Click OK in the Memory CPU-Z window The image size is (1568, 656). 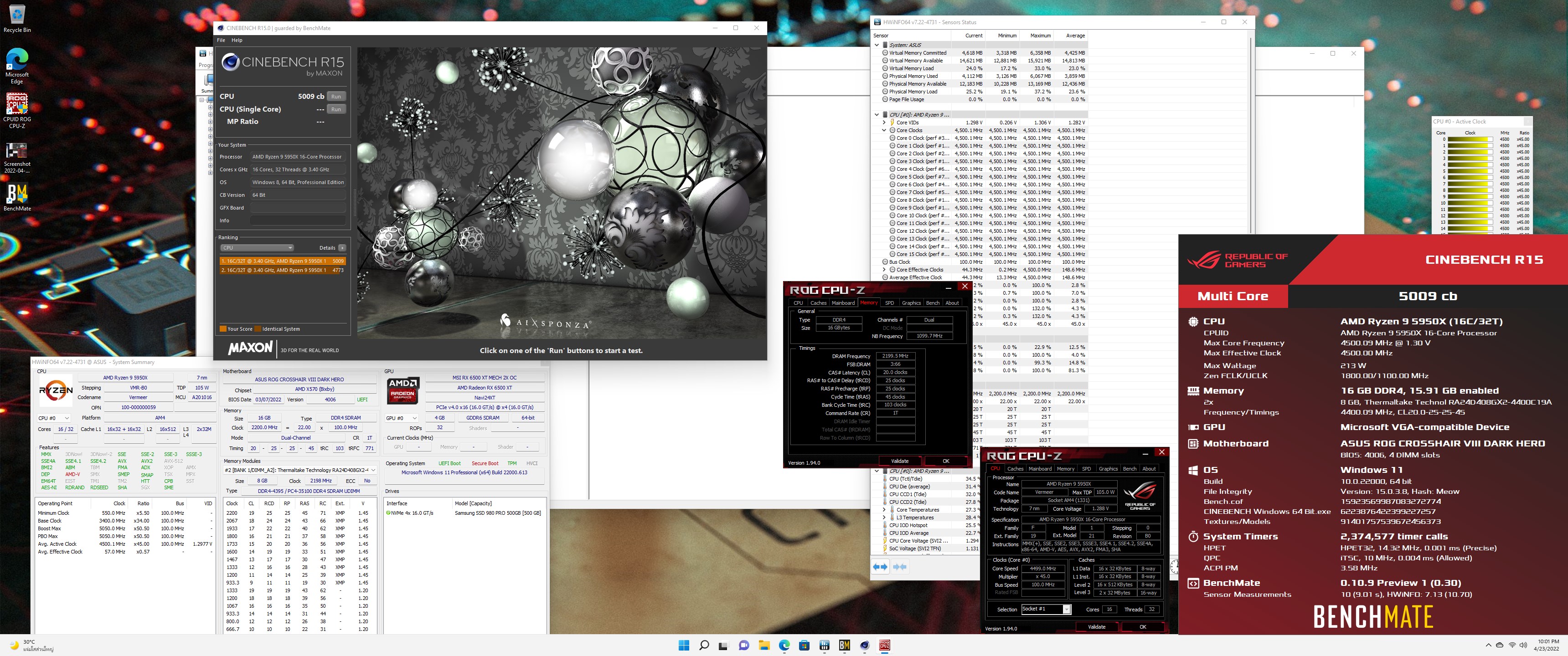click(945, 461)
